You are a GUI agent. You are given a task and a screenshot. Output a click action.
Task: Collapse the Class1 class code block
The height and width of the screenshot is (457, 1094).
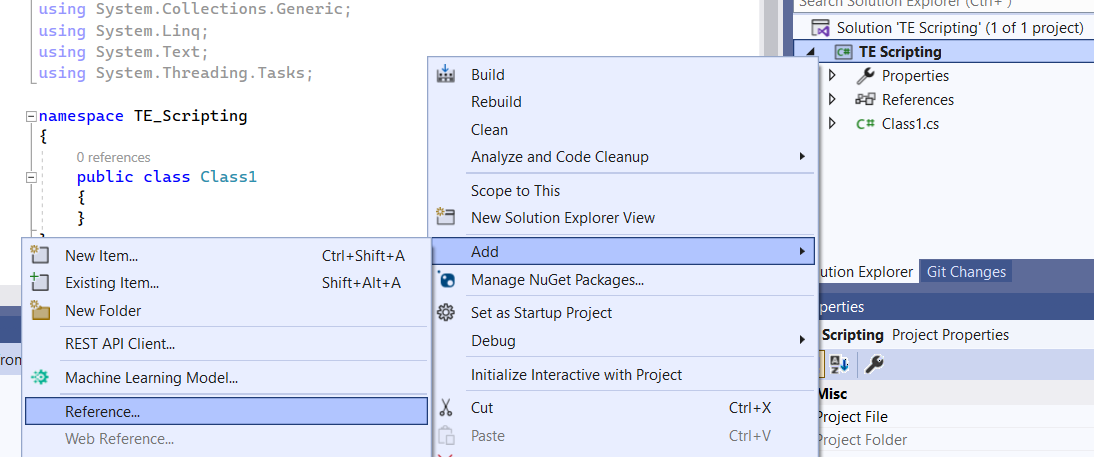click(31, 177)
